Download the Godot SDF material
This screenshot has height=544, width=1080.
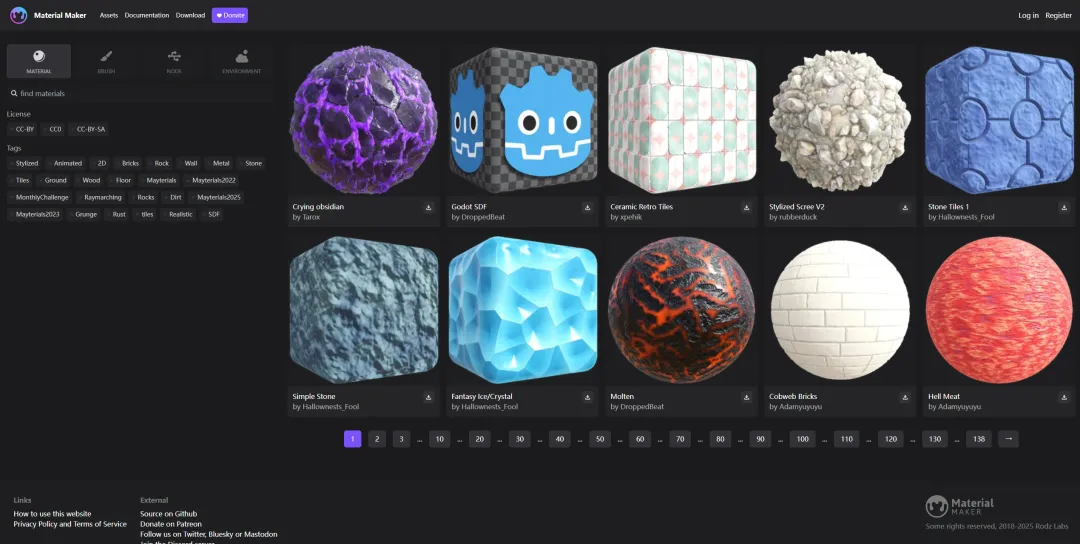[588, 207]
